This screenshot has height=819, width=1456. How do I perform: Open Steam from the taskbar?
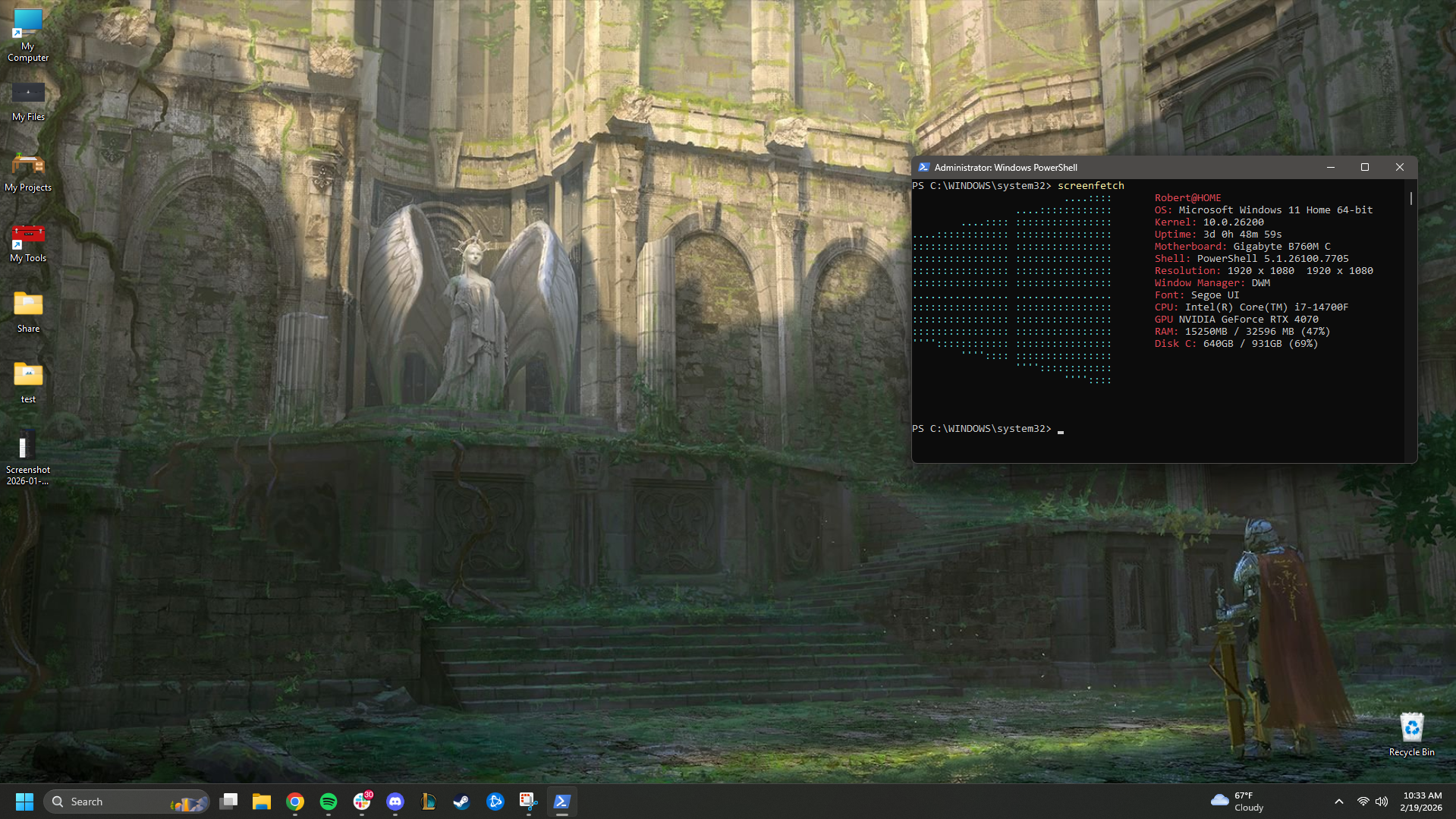point(461,802)
